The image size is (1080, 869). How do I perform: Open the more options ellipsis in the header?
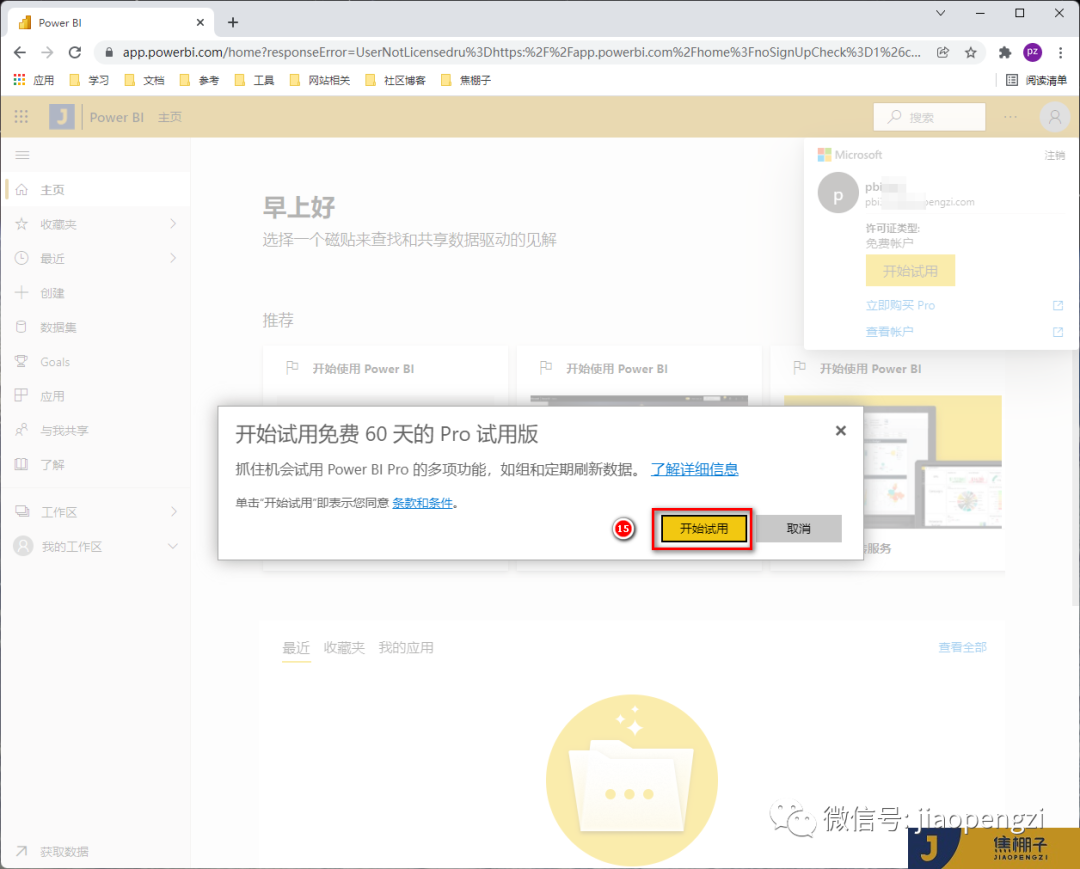tap(1010, 117)
